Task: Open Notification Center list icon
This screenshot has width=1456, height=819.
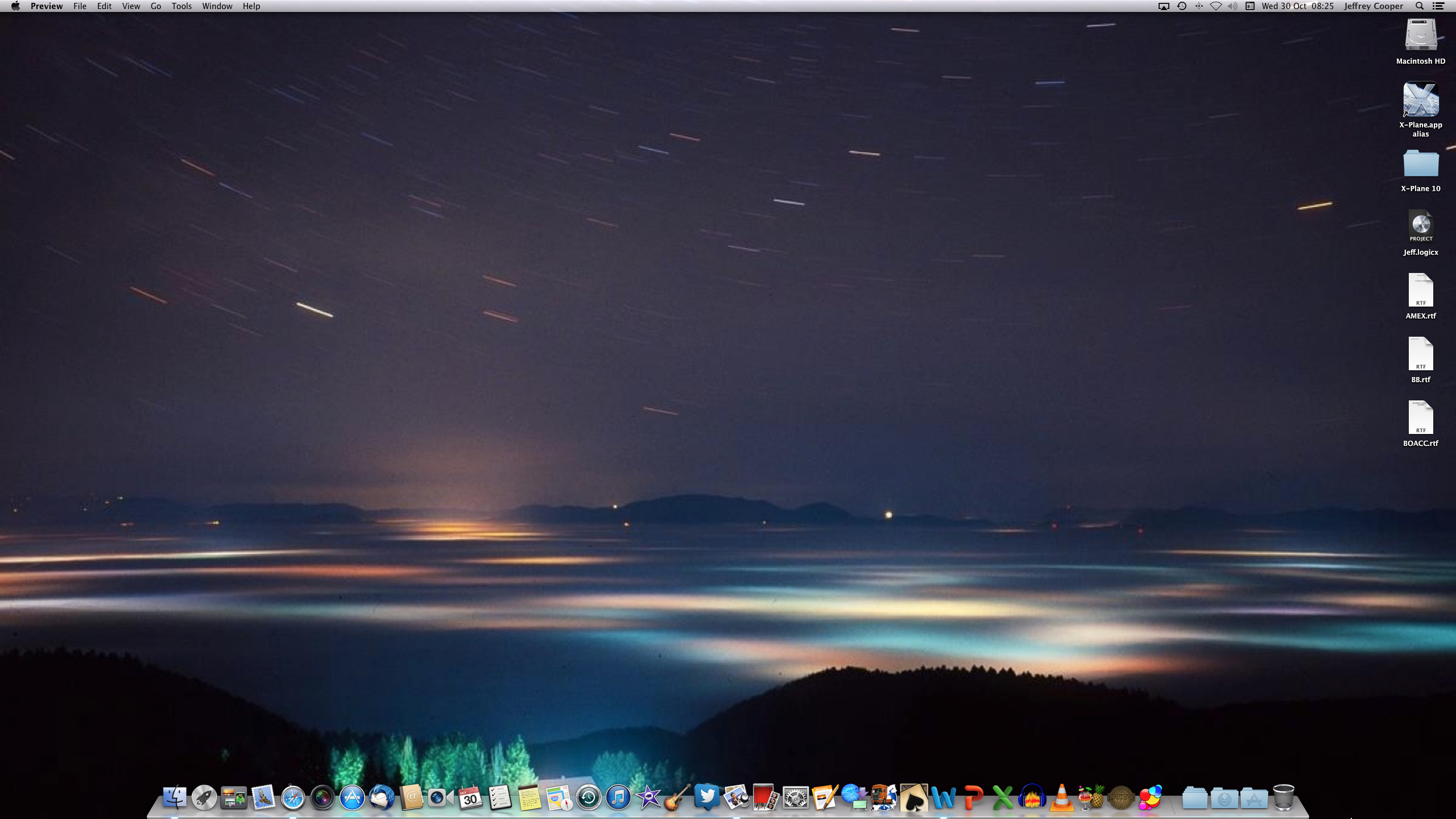Action: tap(1438, 6)
